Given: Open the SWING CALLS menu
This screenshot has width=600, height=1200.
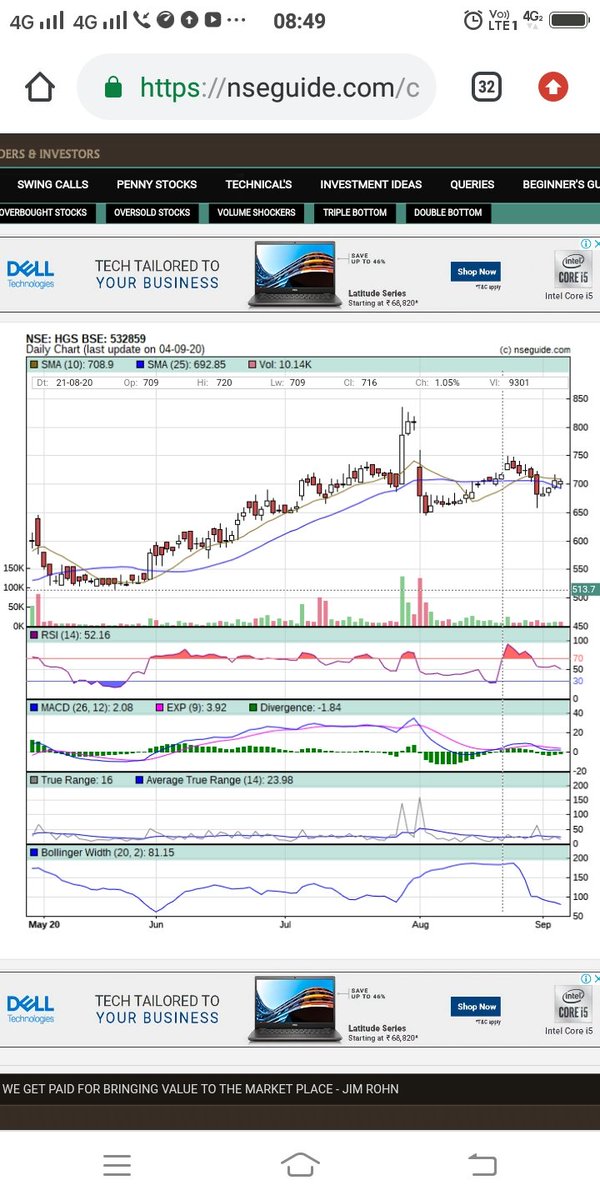Looking at the screenshot, I should pyautogui.click(x=53, y=184).
